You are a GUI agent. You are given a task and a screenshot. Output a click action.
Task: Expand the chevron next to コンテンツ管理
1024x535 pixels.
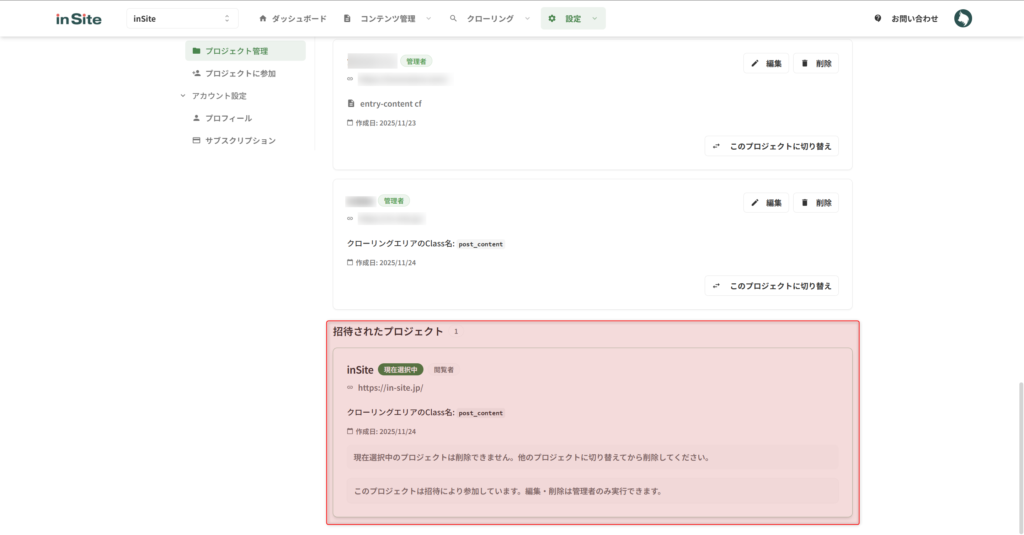point(428,18)
